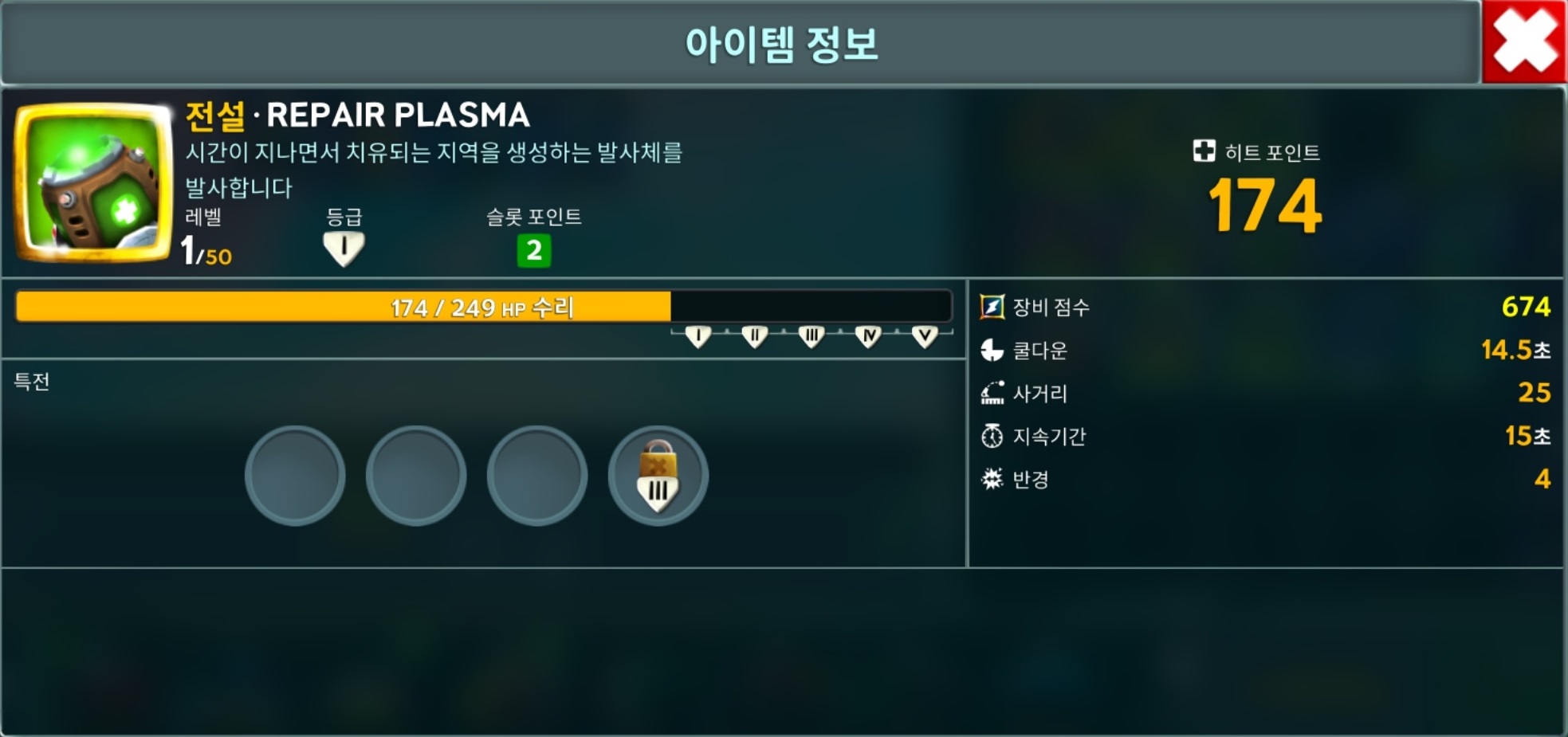Click tier IV marker below HP bar
The image size is (1568, 737).
pos(868,337)
